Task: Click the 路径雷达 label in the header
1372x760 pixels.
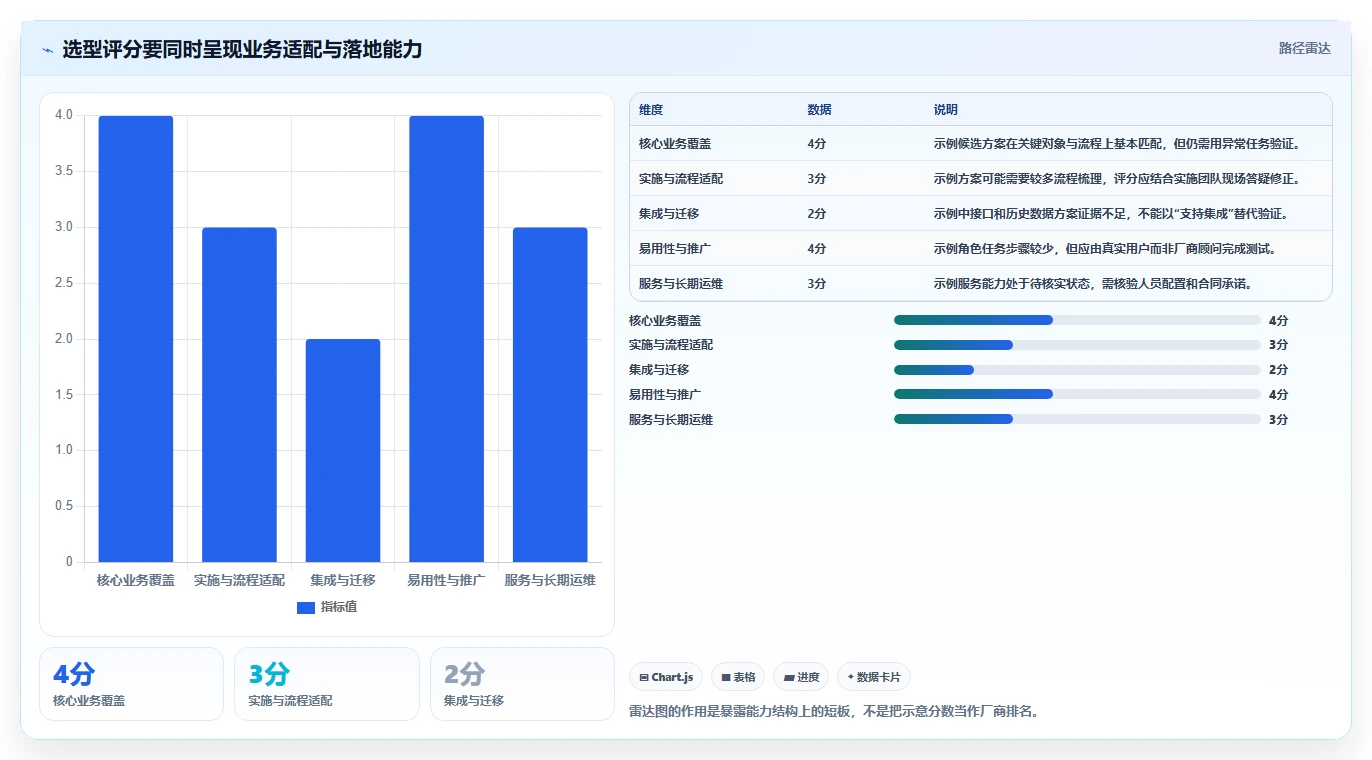Action: click(1305, 48)
